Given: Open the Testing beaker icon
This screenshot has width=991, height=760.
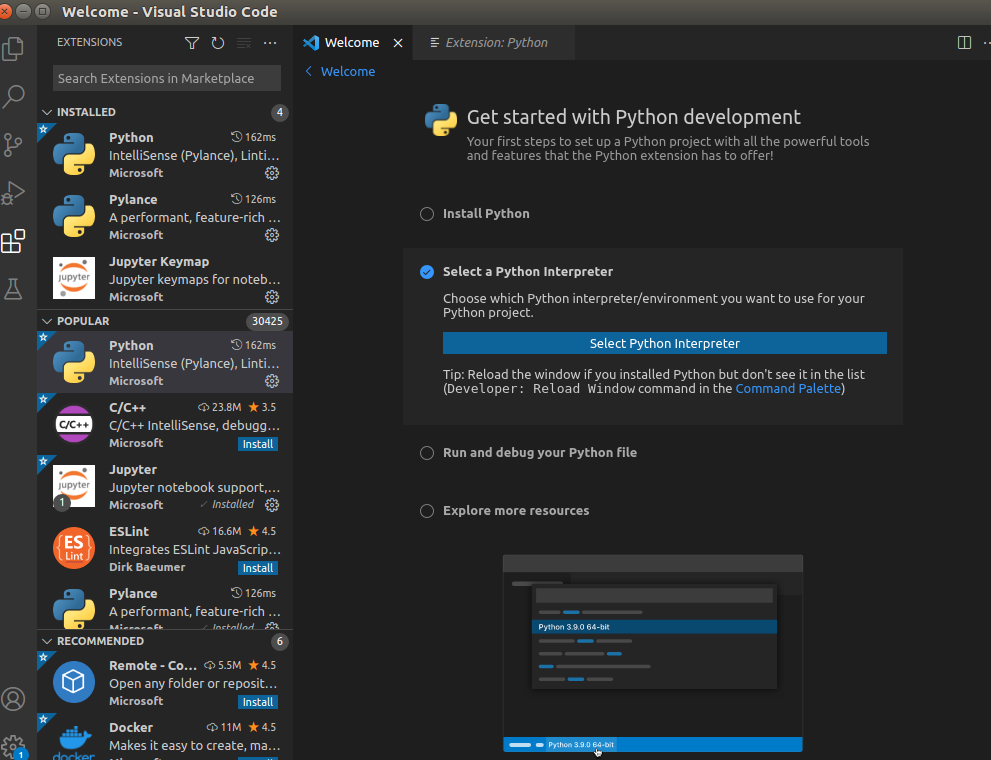Looking at the screenshot, I should tap(14, 289).
